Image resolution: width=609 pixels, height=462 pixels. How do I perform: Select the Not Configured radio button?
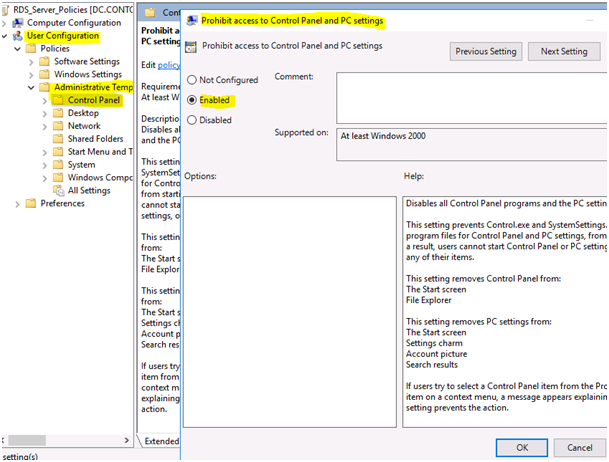[x=192, y=80]
